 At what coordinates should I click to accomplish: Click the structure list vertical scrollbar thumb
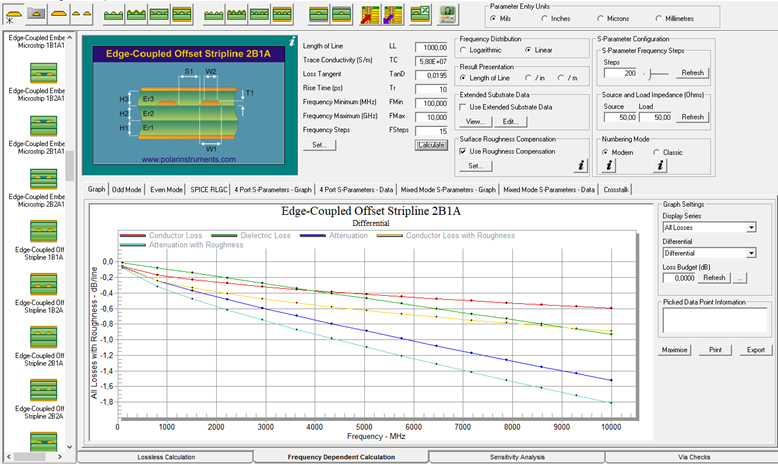(69, 166)
